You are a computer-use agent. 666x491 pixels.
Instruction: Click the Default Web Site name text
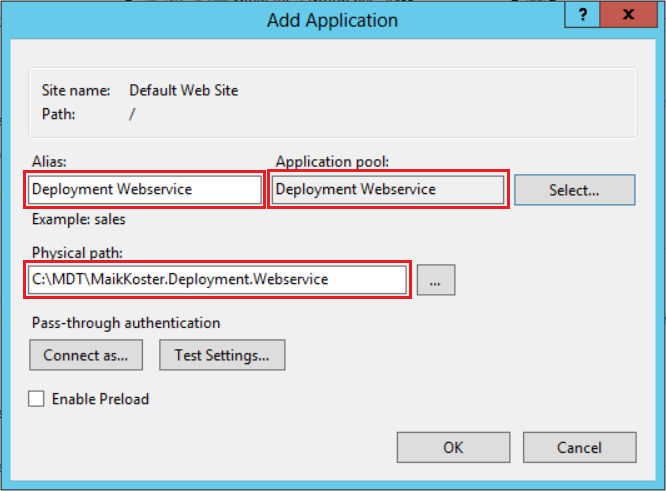(184, 90)
